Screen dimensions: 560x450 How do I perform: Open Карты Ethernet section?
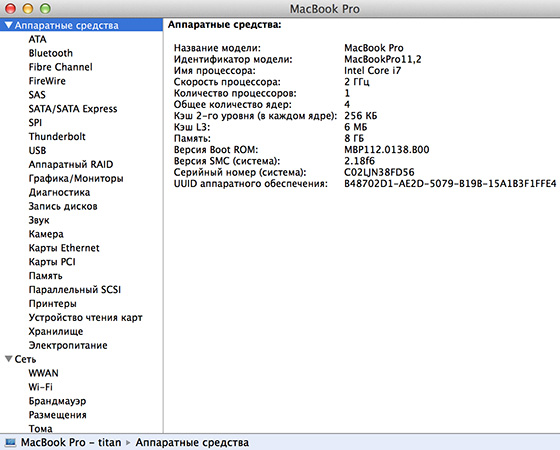click(64, 248)
